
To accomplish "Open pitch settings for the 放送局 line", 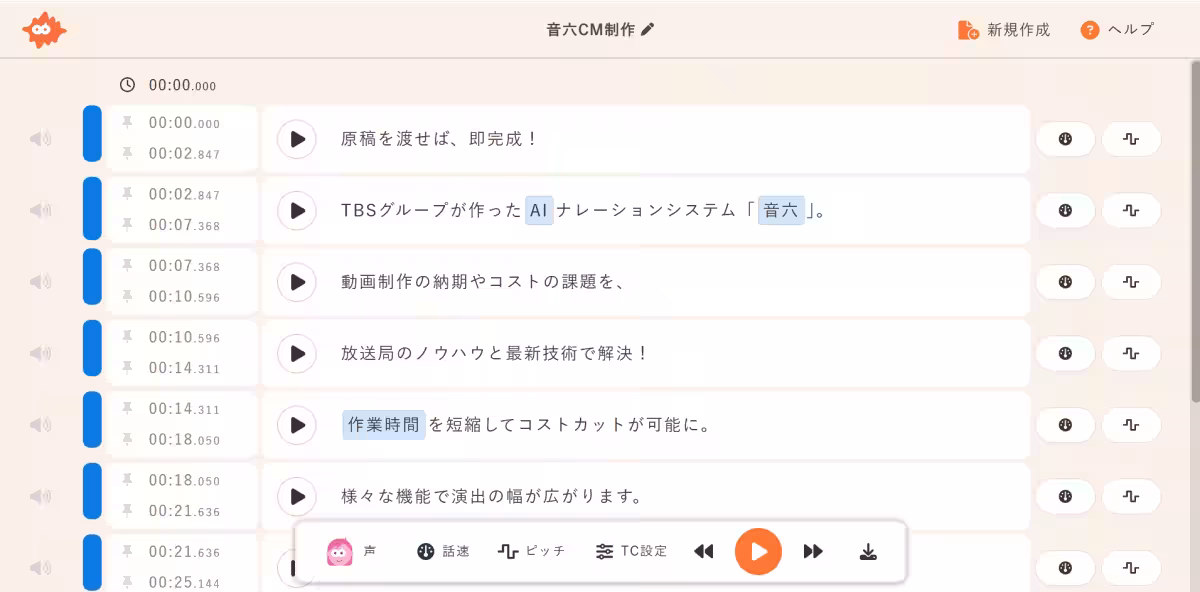I will (x=1131, y=353).
